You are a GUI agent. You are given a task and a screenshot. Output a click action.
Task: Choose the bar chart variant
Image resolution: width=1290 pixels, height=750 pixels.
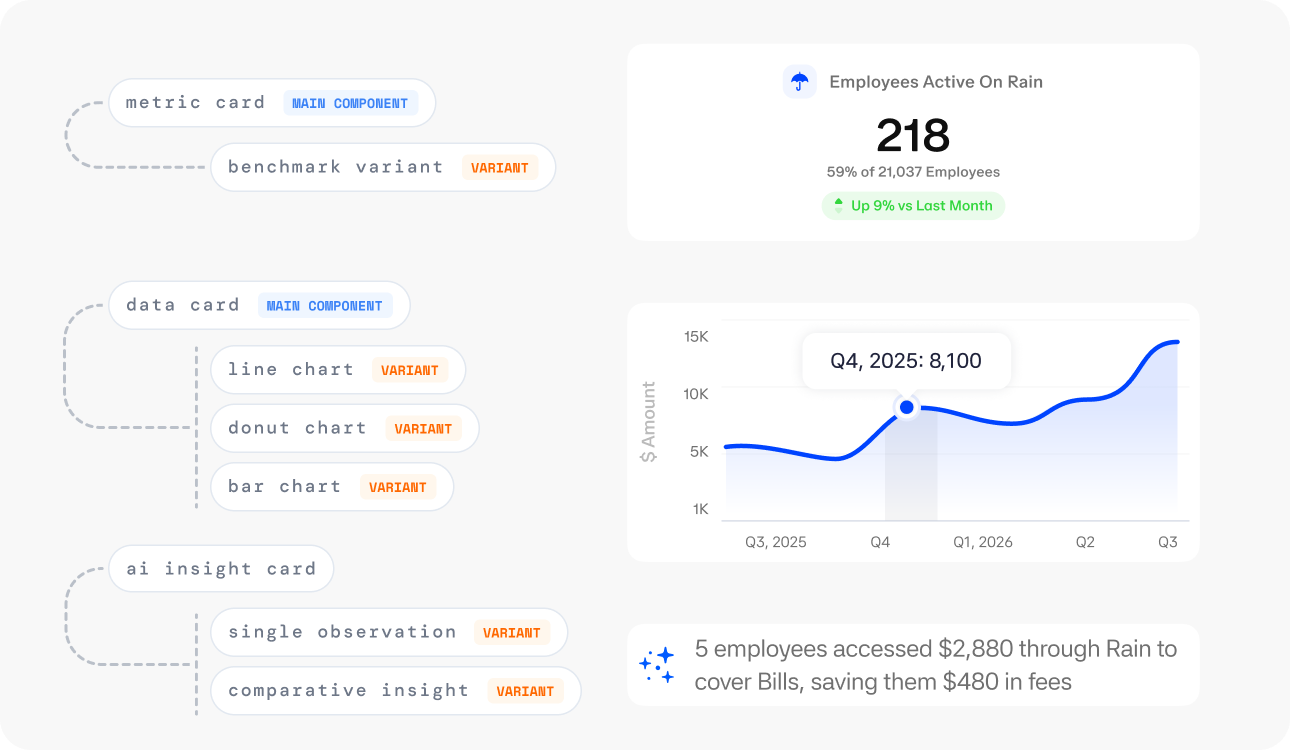332,487
